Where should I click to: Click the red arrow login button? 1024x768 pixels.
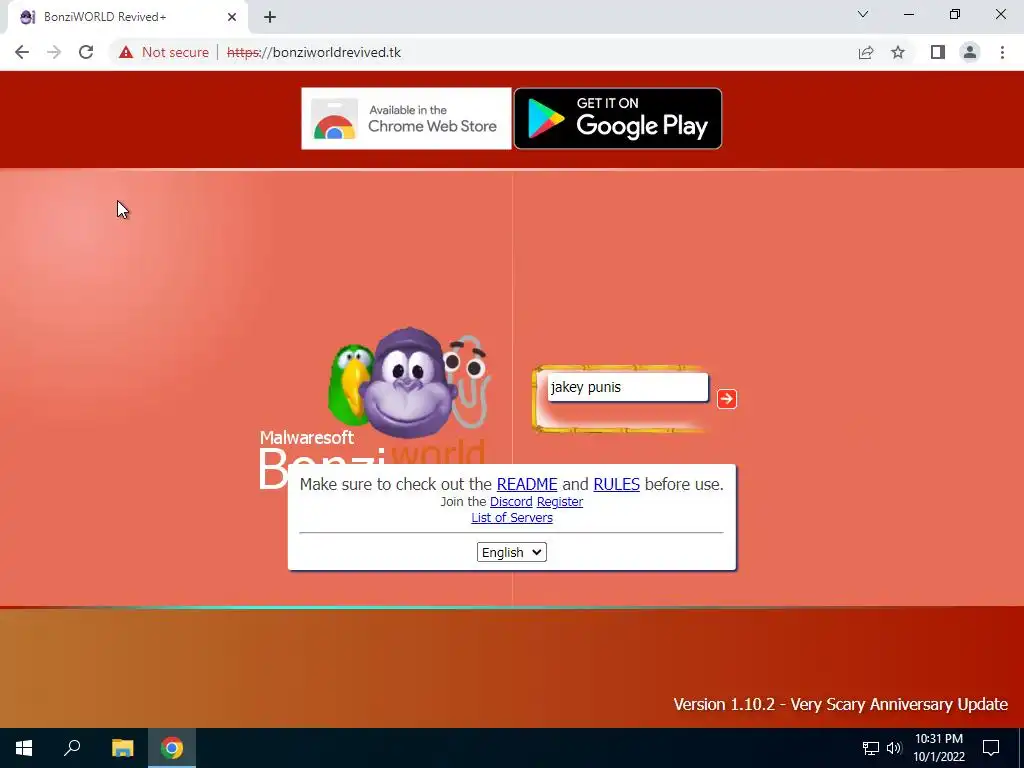pos(726,399)
